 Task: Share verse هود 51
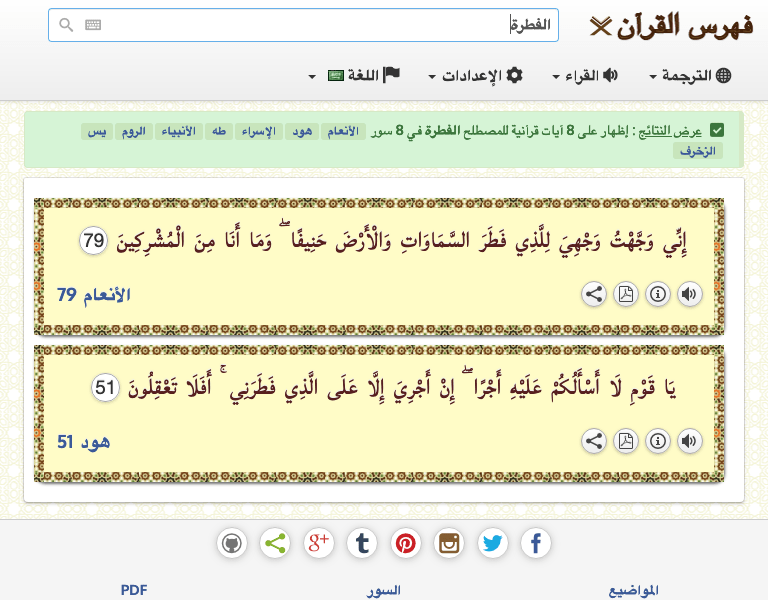tap(594, 441)
